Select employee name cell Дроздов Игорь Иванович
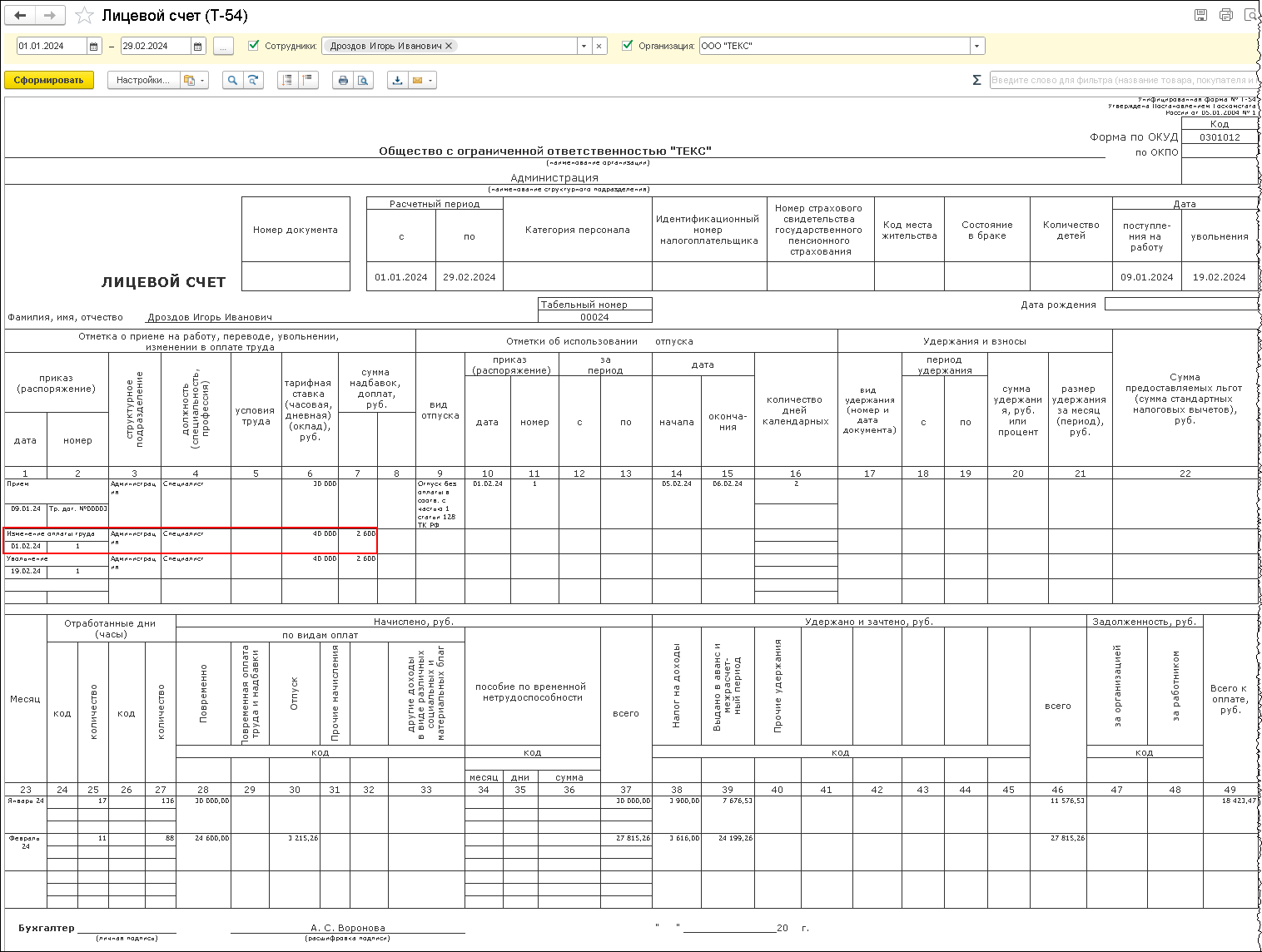Screen dimensions: 1262x952 pyautogui.click(x=210, y=317)
